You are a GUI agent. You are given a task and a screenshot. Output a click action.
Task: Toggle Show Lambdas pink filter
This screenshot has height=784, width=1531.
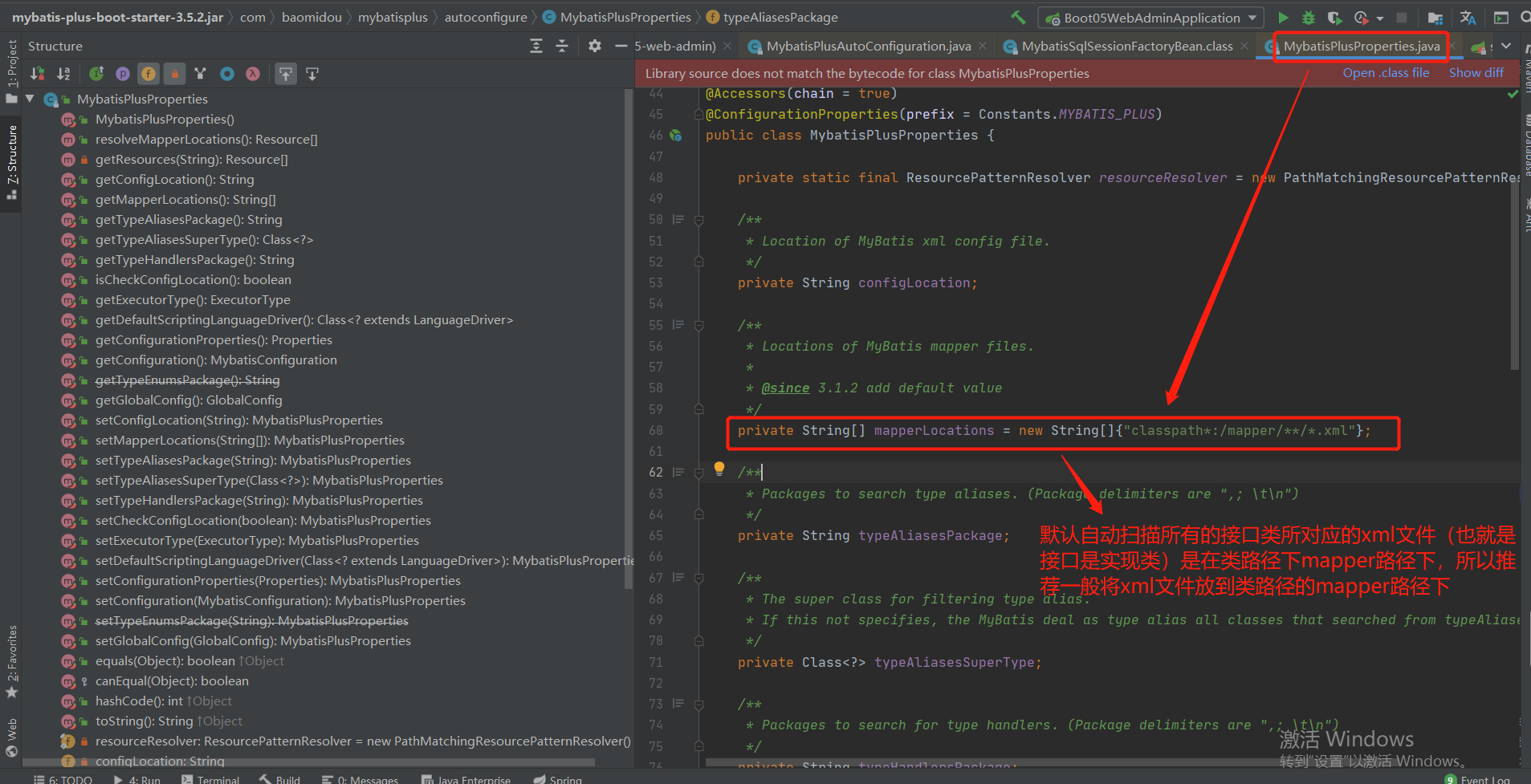pyautogui.click(x=253, y=74)
